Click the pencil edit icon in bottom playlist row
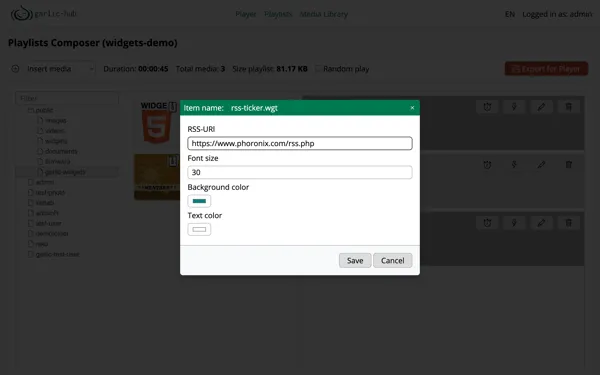This screenshot has width=600, height=375. click(541, 223)
